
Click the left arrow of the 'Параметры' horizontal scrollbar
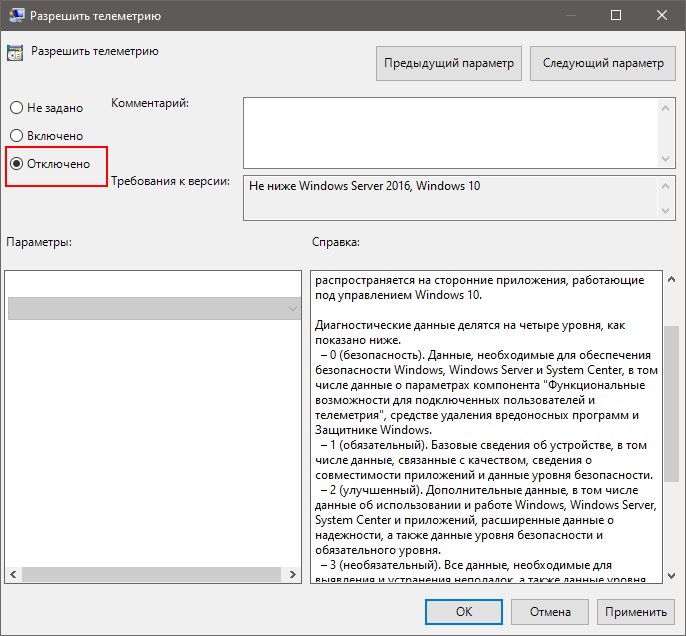pyautogui.click(x=13, y=574)
